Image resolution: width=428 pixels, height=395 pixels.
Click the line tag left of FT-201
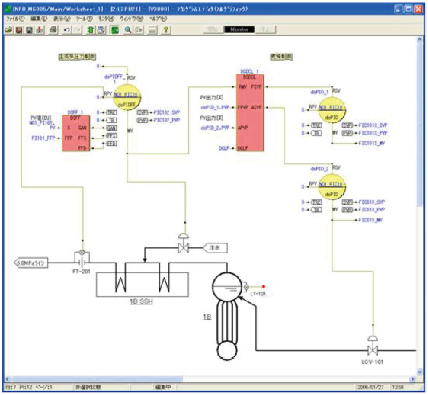[x=31, y=263]
